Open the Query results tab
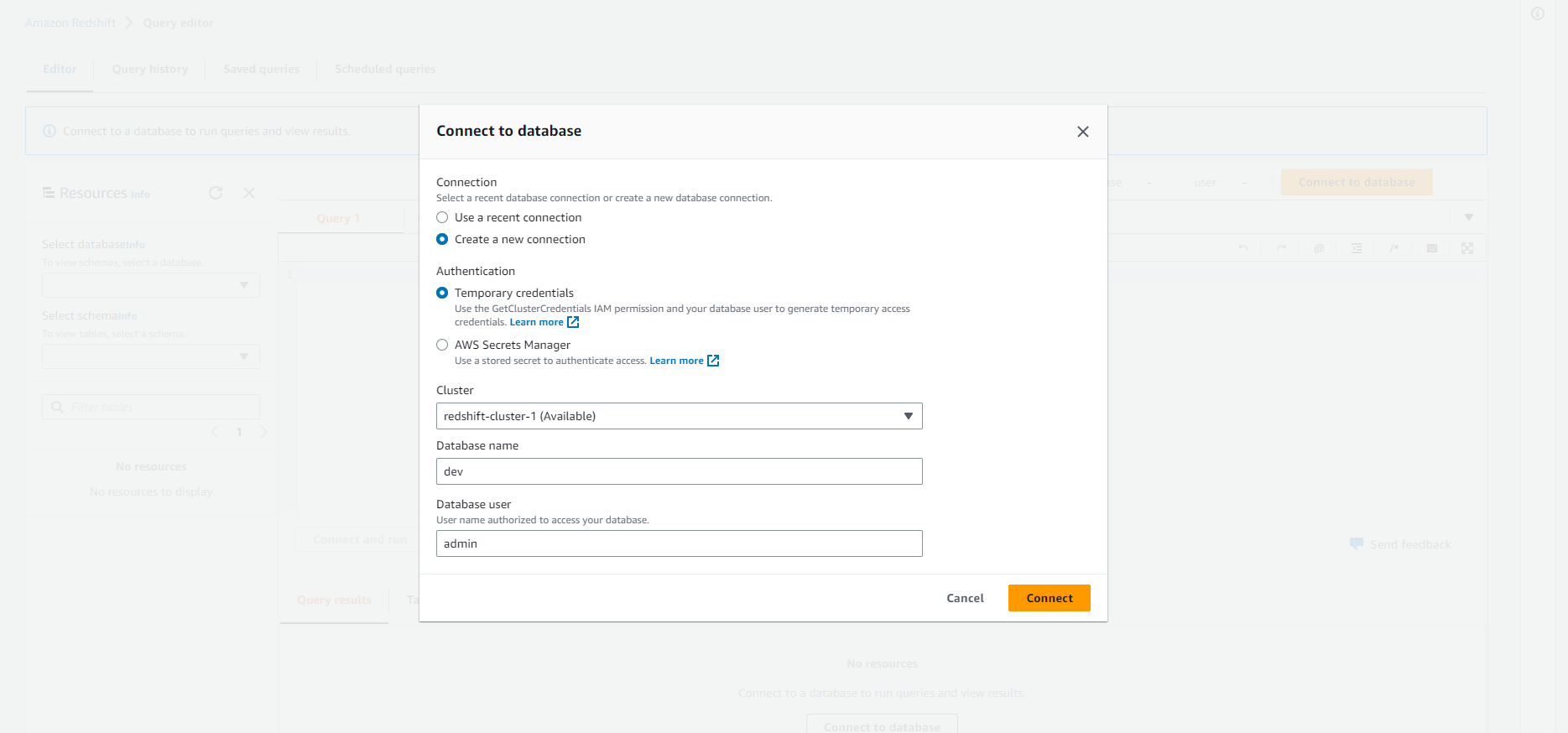1568x733 pixels. click(334, 600)
